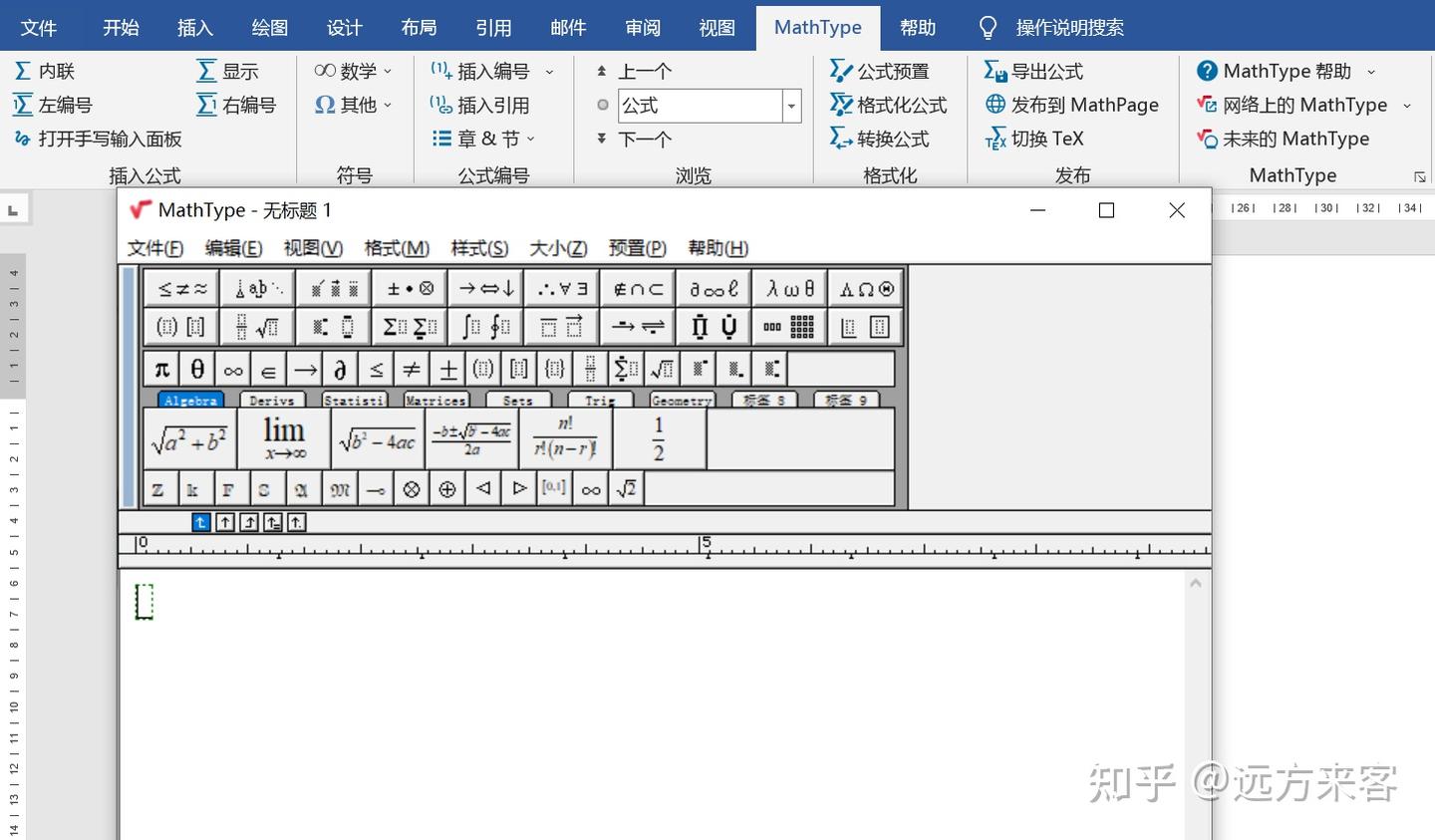Open the summation templates palette

(x=409, y=326)
